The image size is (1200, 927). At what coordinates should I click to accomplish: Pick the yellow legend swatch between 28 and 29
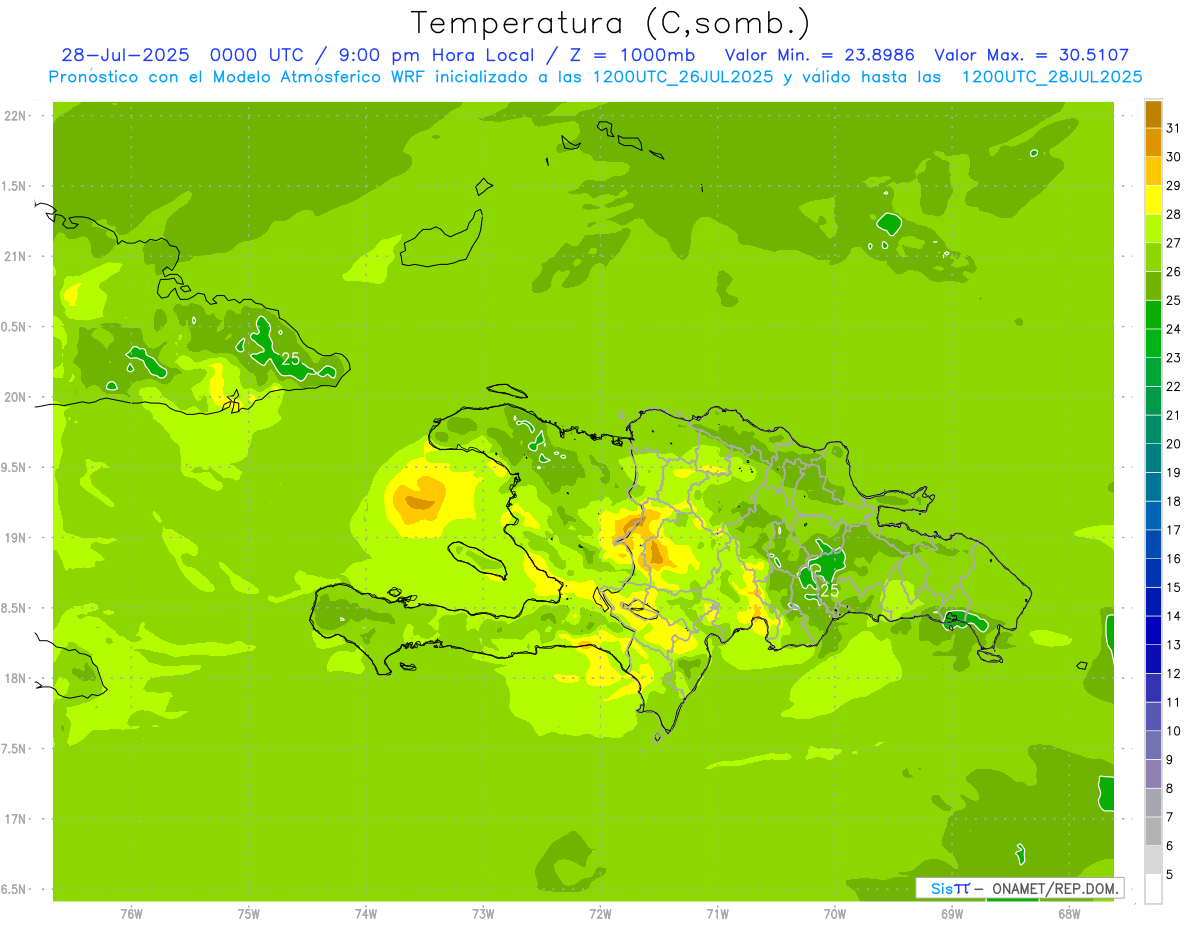coord(1153,200)
